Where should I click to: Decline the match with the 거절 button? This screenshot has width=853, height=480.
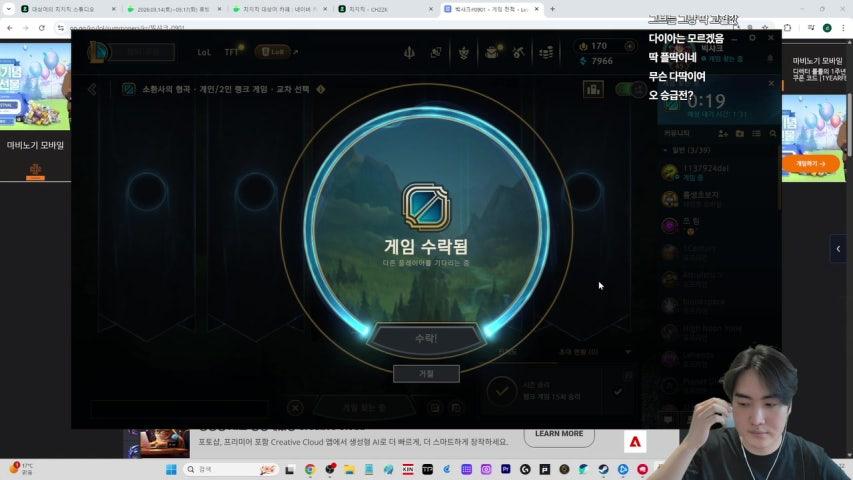point(426,374)
